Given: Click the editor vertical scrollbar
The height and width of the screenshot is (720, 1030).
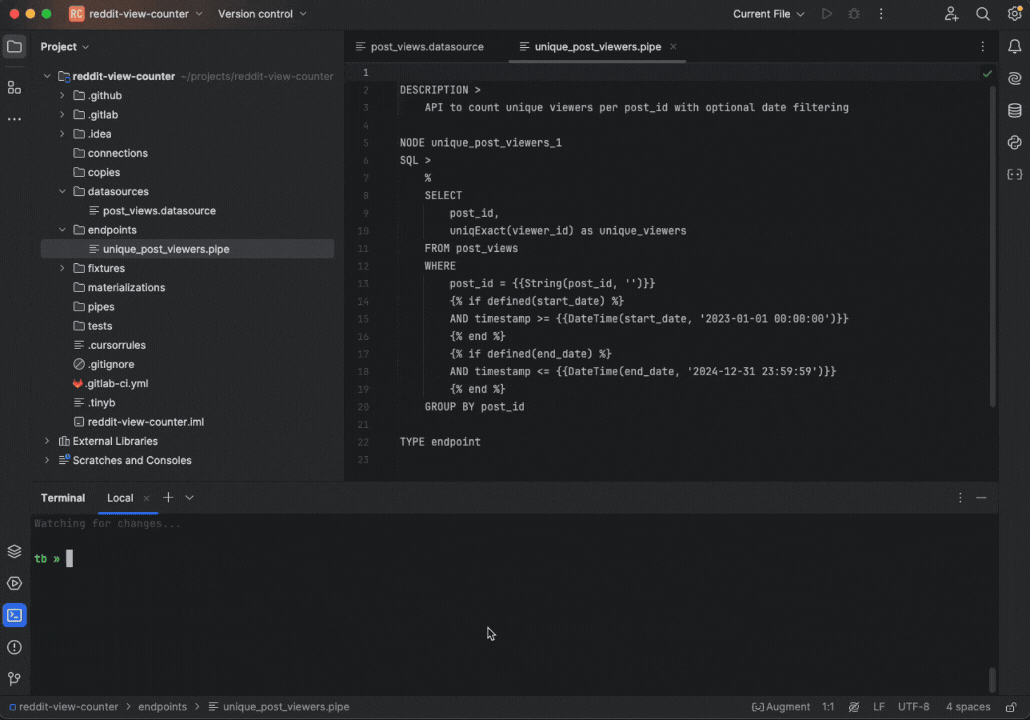Looking at the screenshot, I should [x=992, y=246].
